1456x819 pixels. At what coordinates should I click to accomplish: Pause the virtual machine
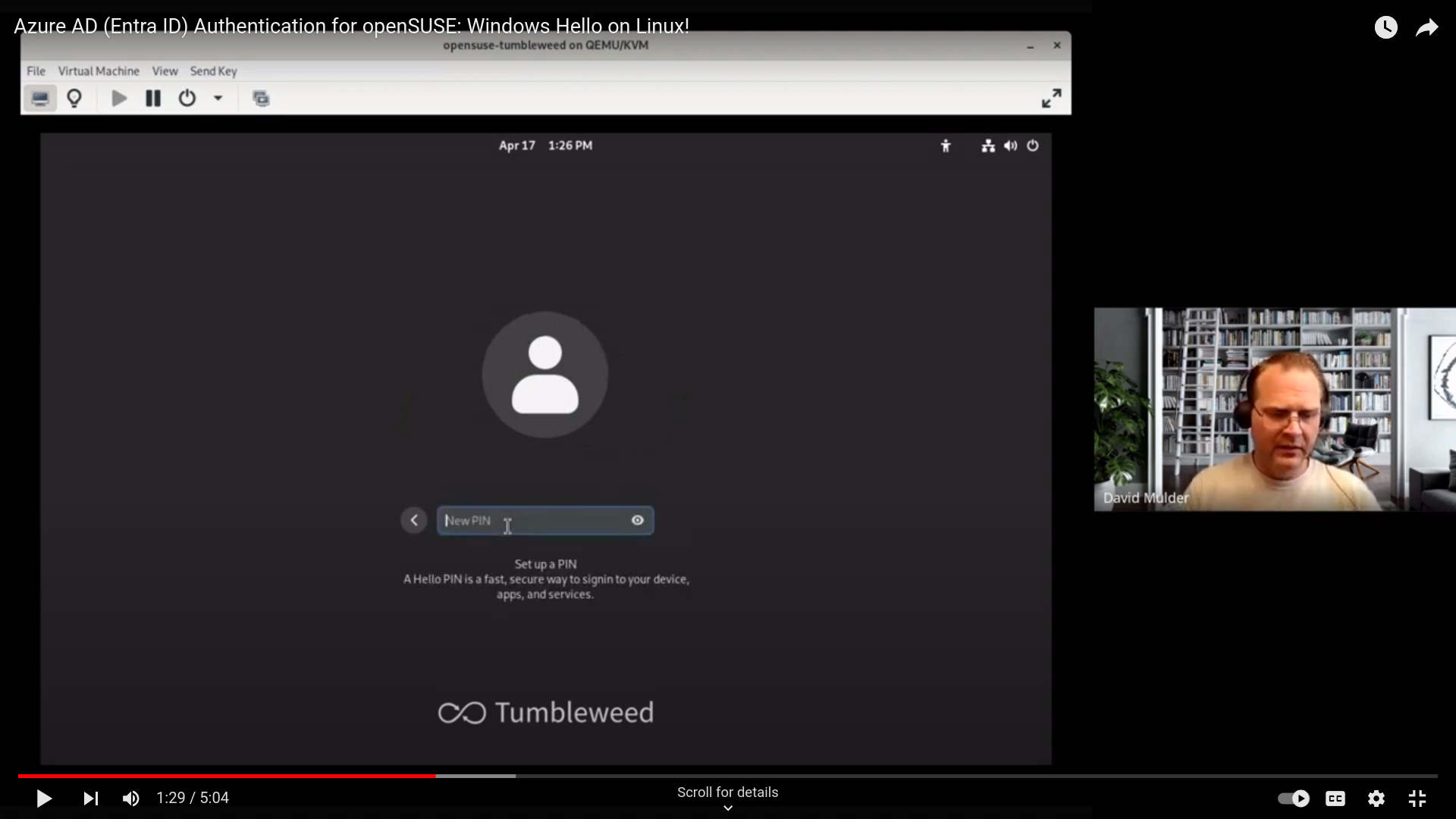tap(153, 99)
